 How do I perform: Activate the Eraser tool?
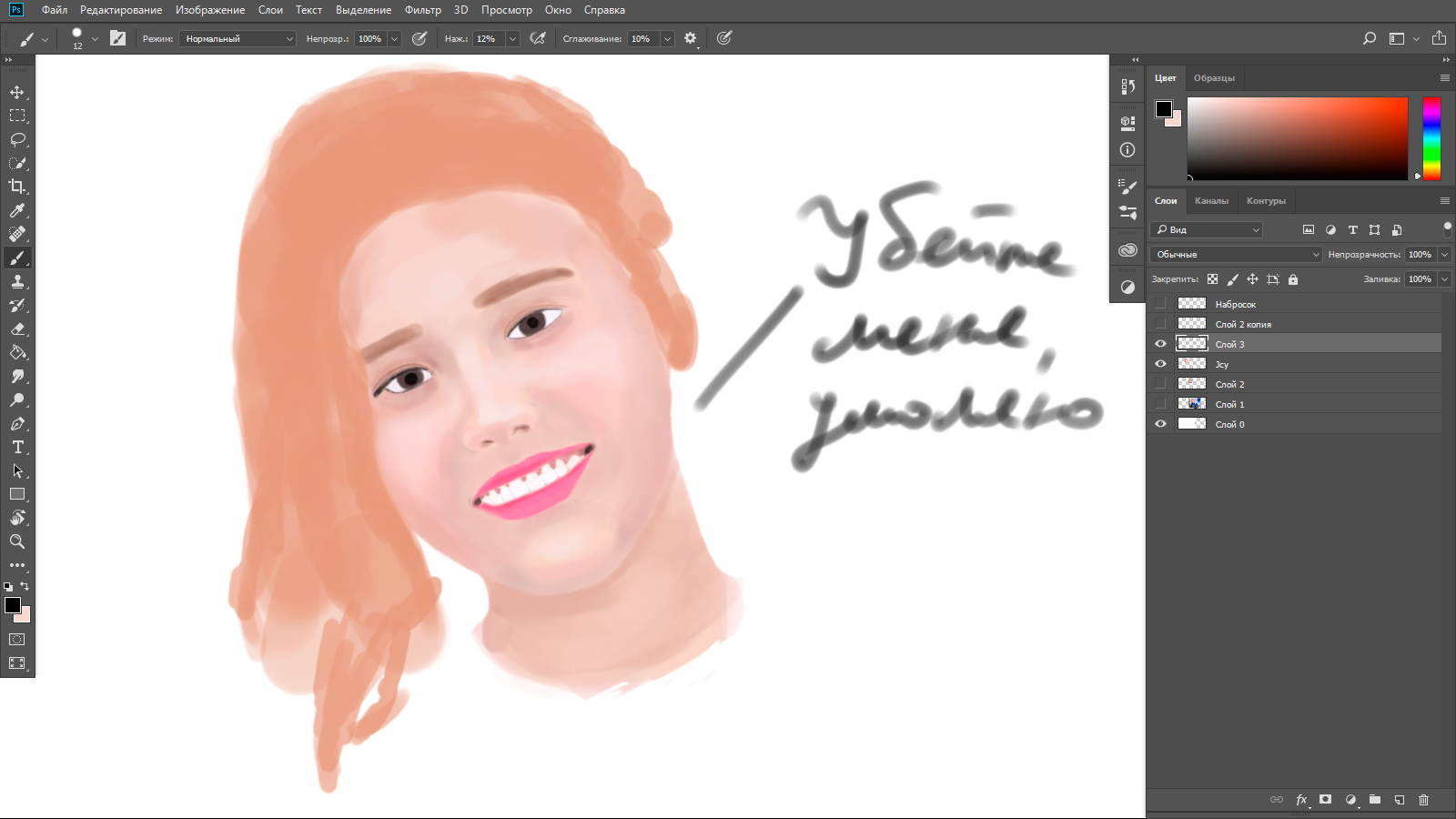[x=17, y=329]
